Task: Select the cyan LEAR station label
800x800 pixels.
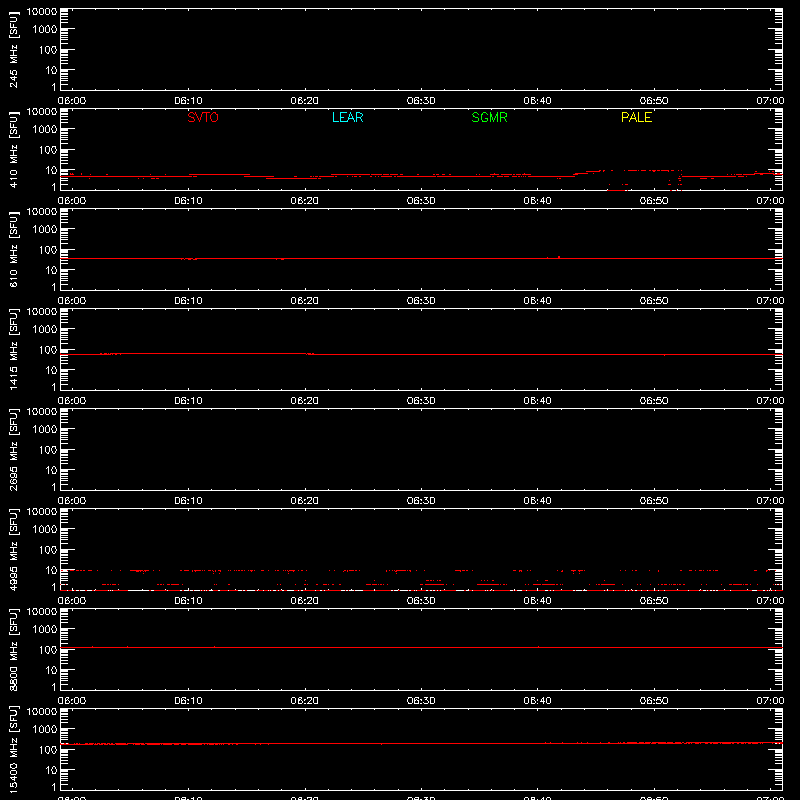Action: click(347, 117)
